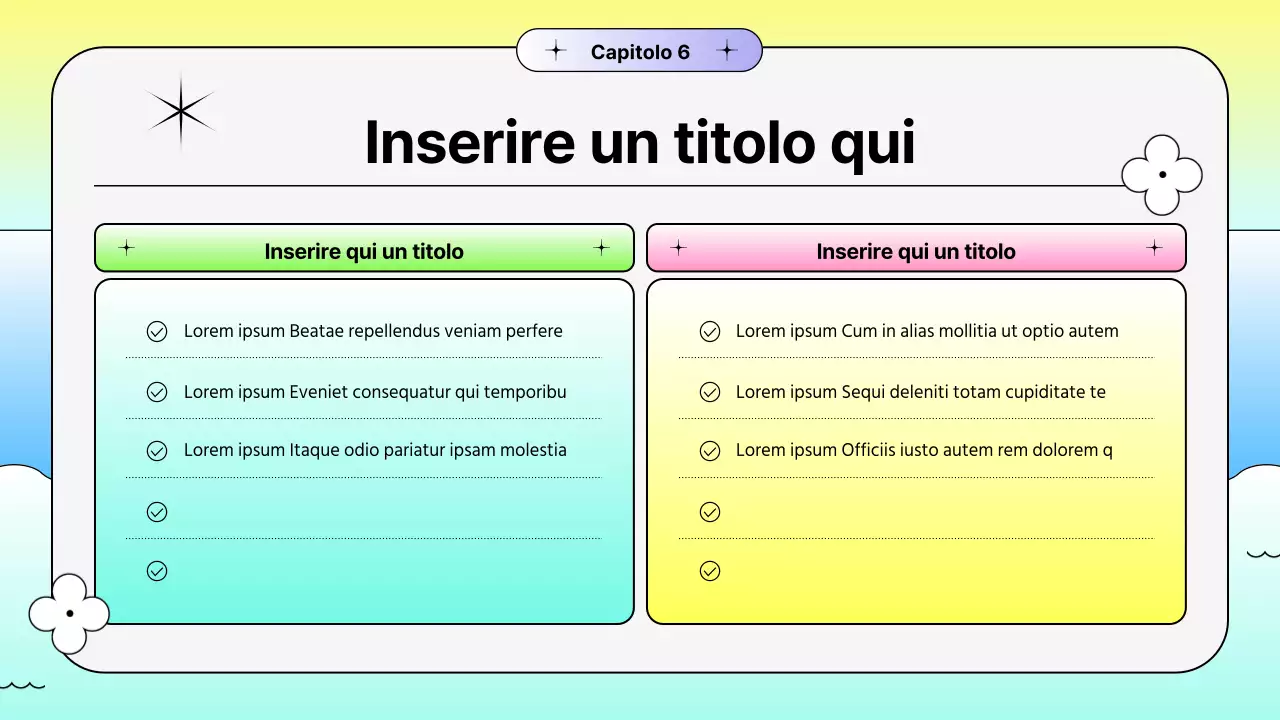Select the Capitolo 6 chapter label
The image size is (1280, 720).
pyautogui.click(x=640, y=52)
